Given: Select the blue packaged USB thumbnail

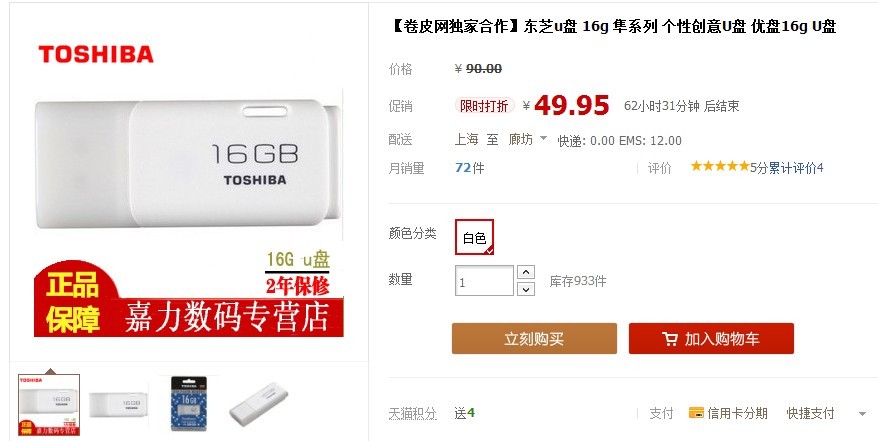Looking at the screenshot, I should tap(189, 404).
